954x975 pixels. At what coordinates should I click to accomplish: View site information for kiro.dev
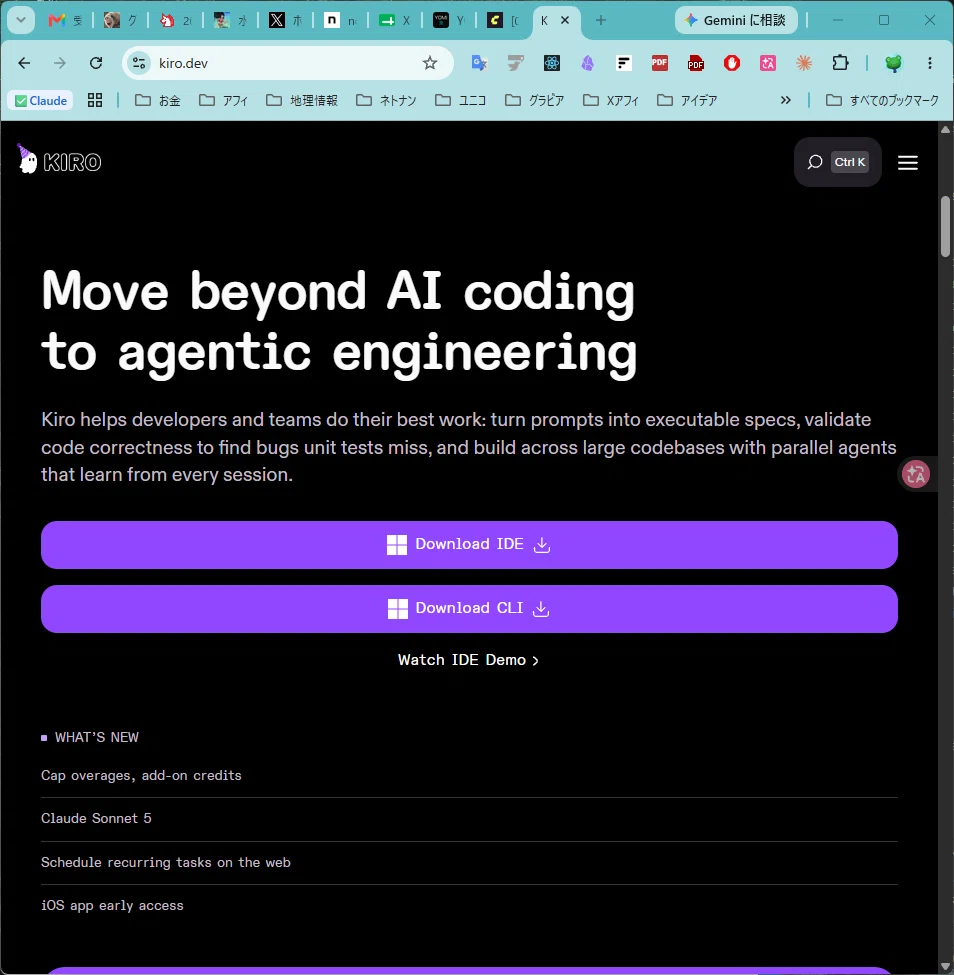(x=139, y=63)
